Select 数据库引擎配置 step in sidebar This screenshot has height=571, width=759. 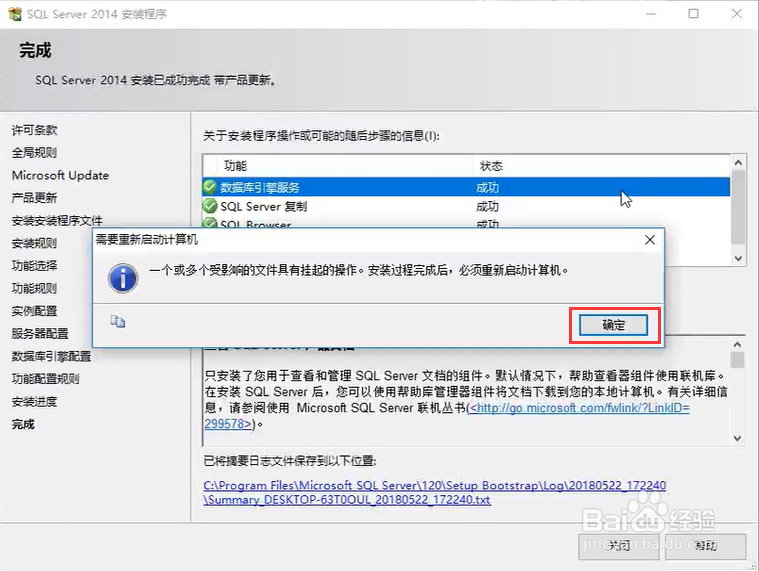point(51,356)
